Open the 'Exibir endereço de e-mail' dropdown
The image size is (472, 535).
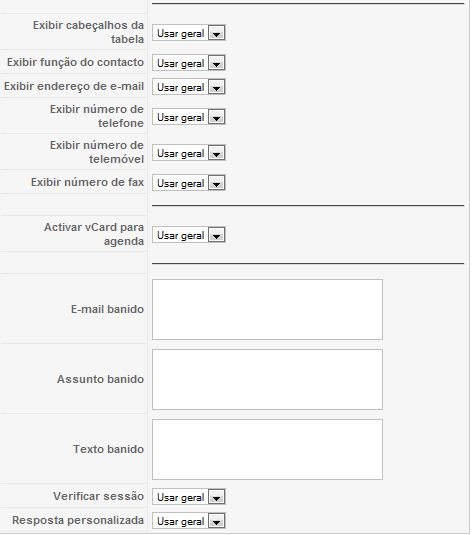pyautogui.click(x=188, y=87)
